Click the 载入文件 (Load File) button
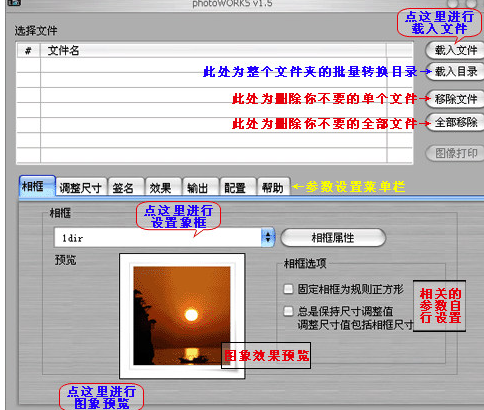This screenshot has height=410, width=484. pos(455,50)
